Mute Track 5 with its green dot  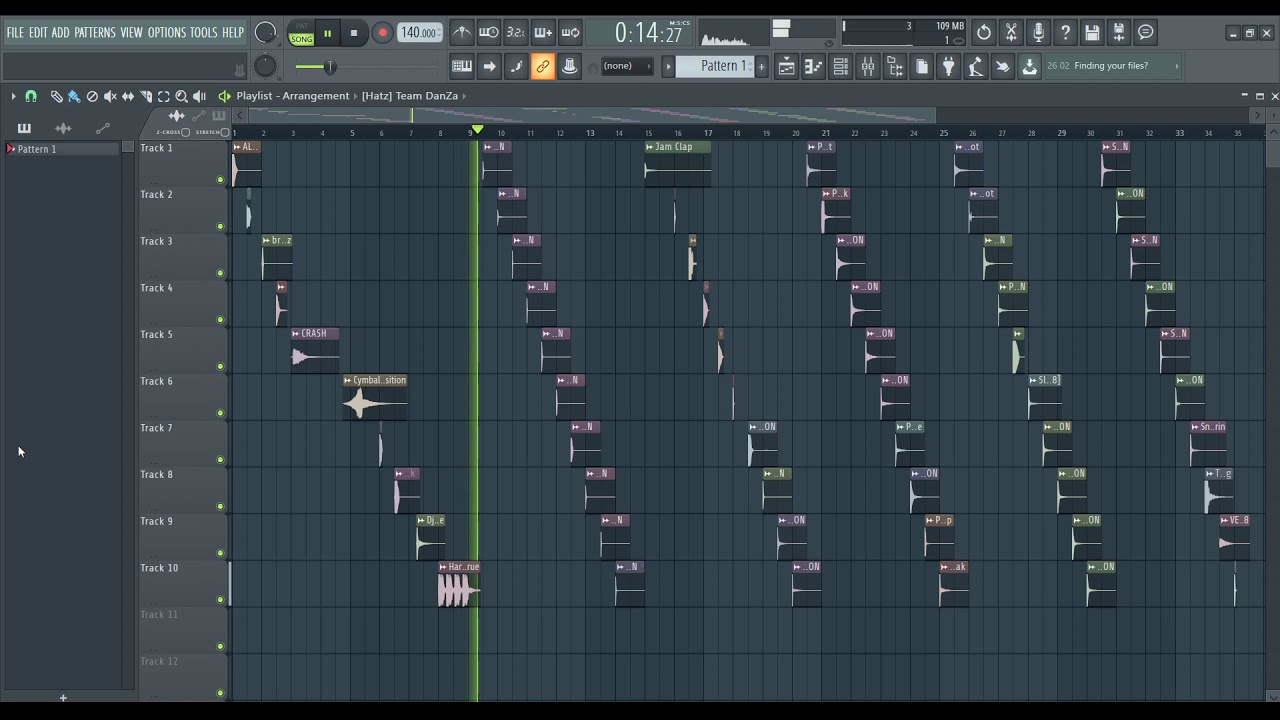(x=220, y=366)
